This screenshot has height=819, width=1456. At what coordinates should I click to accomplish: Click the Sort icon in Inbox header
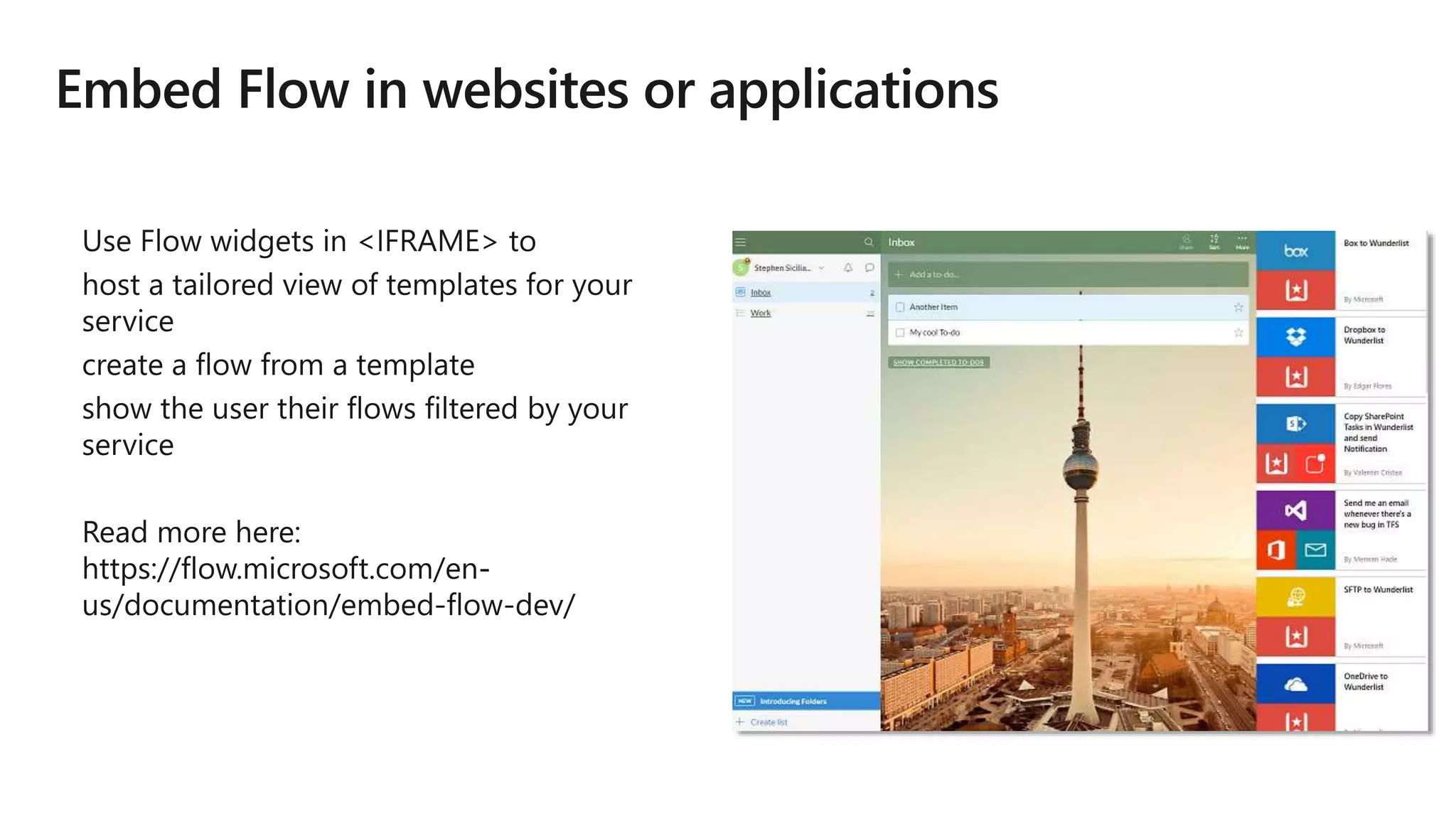pos(1214,242)
